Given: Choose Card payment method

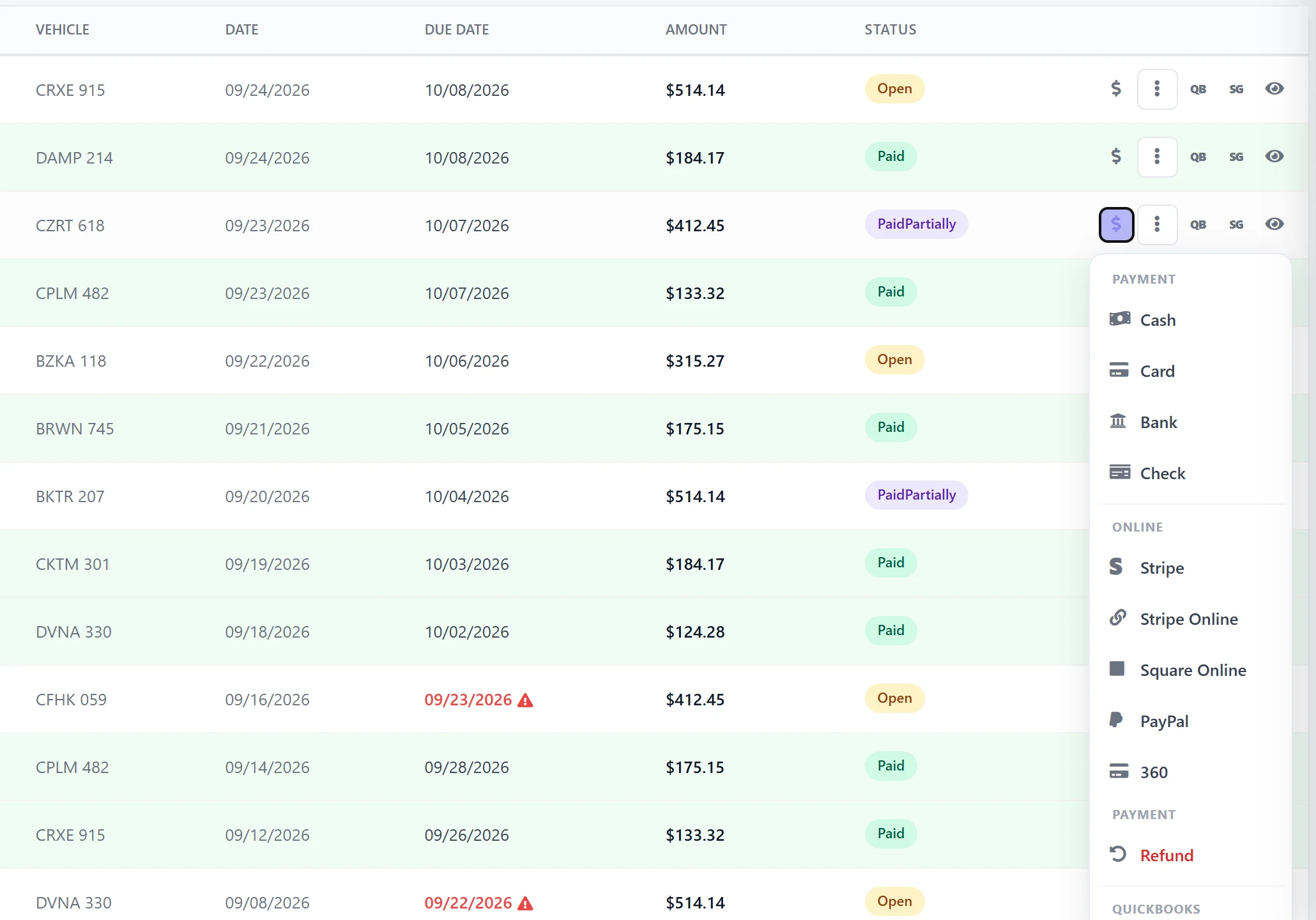Looking at the screenshot, I should coord(1190,371).
